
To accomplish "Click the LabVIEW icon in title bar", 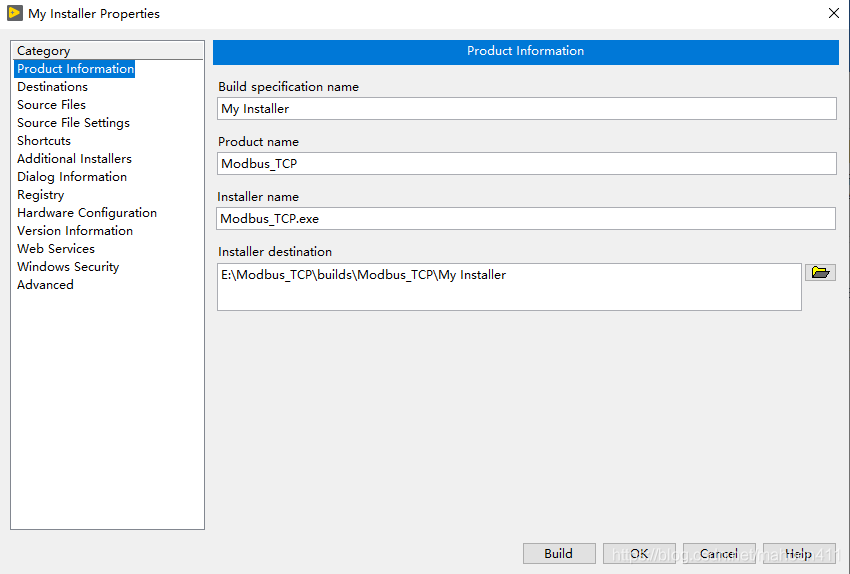I will pyautogui.click(x=15, y=13).
